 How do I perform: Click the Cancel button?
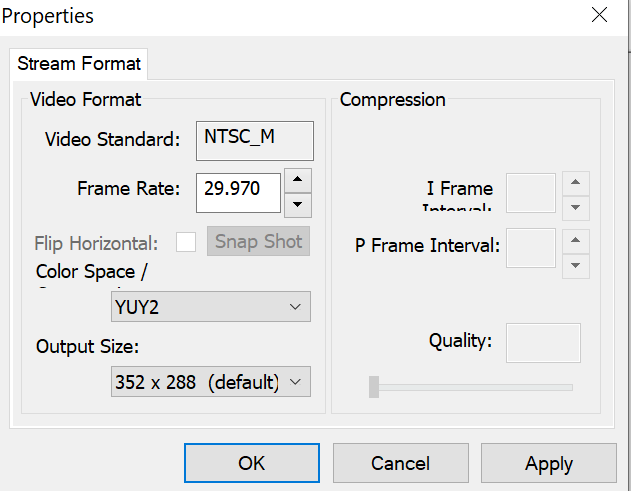pyautogui.click(x=400, y=463)
